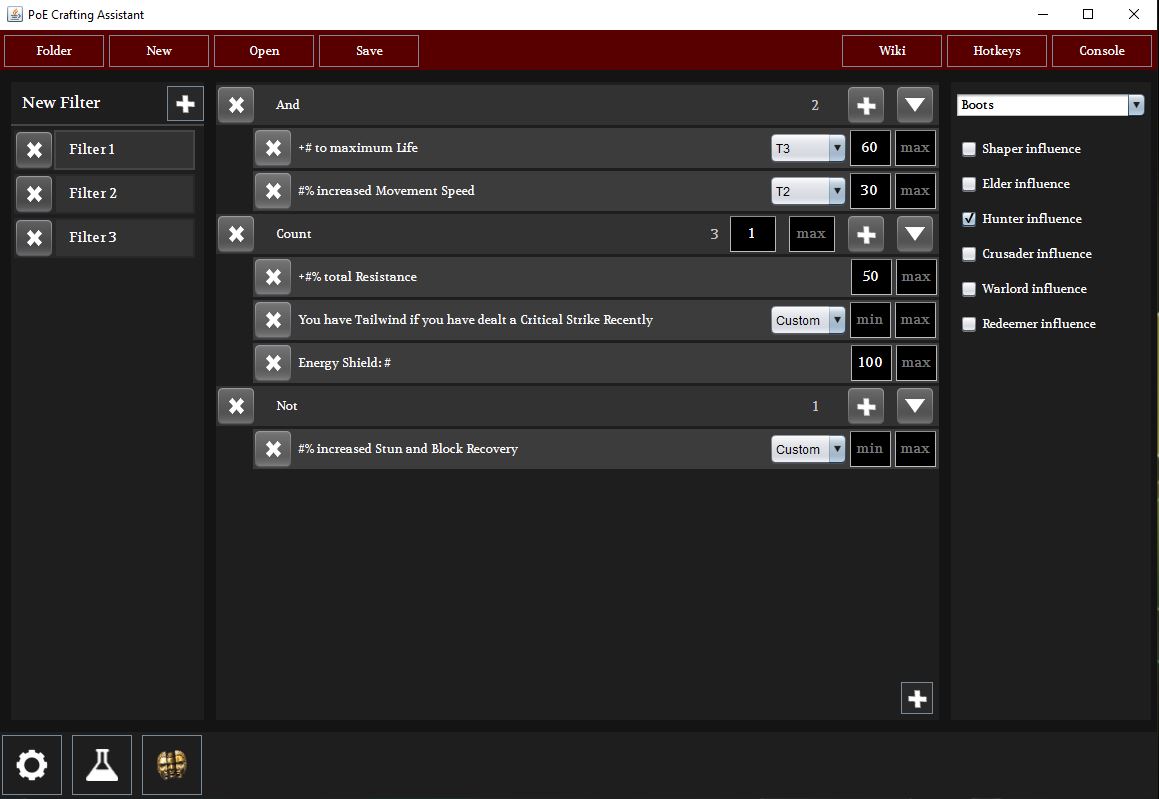The height and width of the screenshot is (799, 1159).
Task: Enable Elder influence checkbox
Action: (x=969, y=184)
